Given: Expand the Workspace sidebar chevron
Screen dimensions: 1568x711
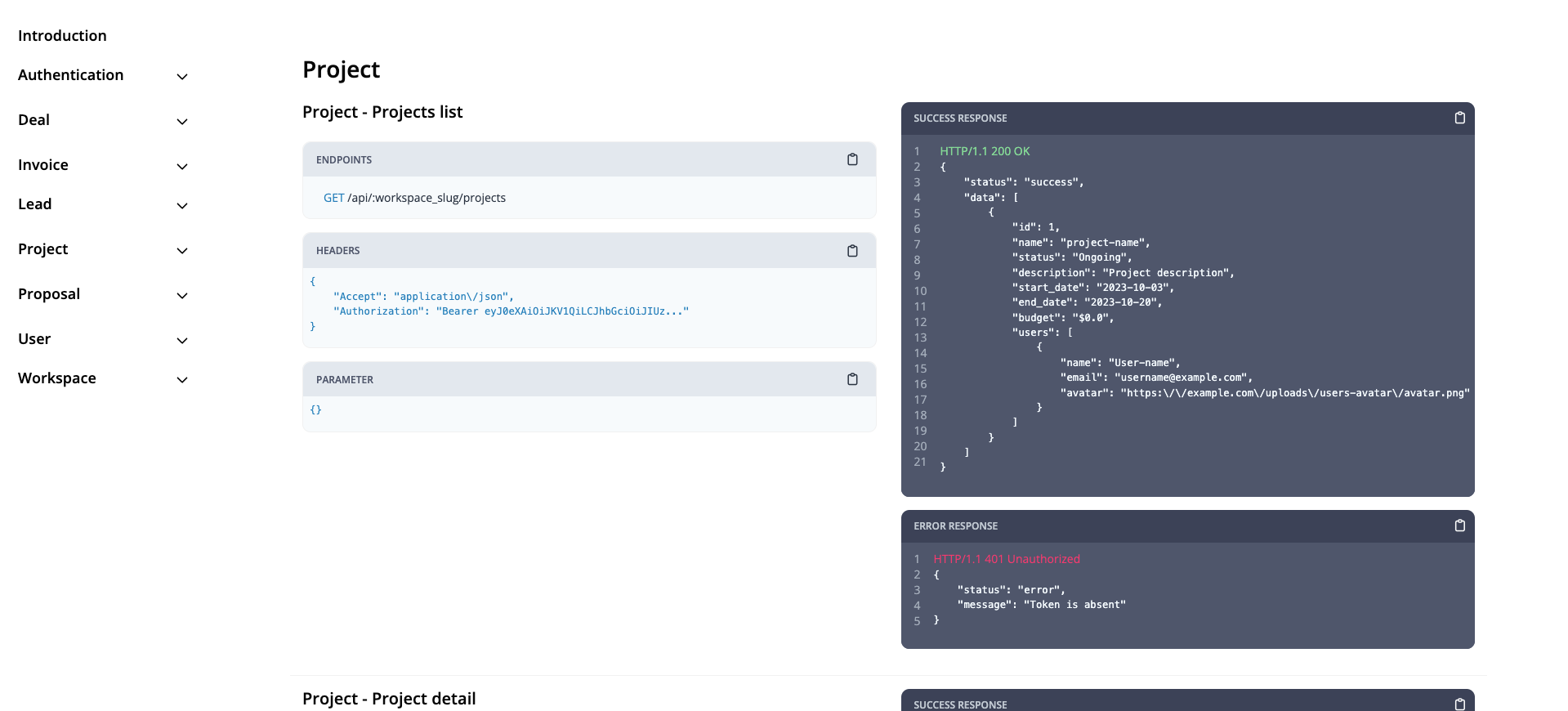Looking at the screenshot, I should pos(182,380).
